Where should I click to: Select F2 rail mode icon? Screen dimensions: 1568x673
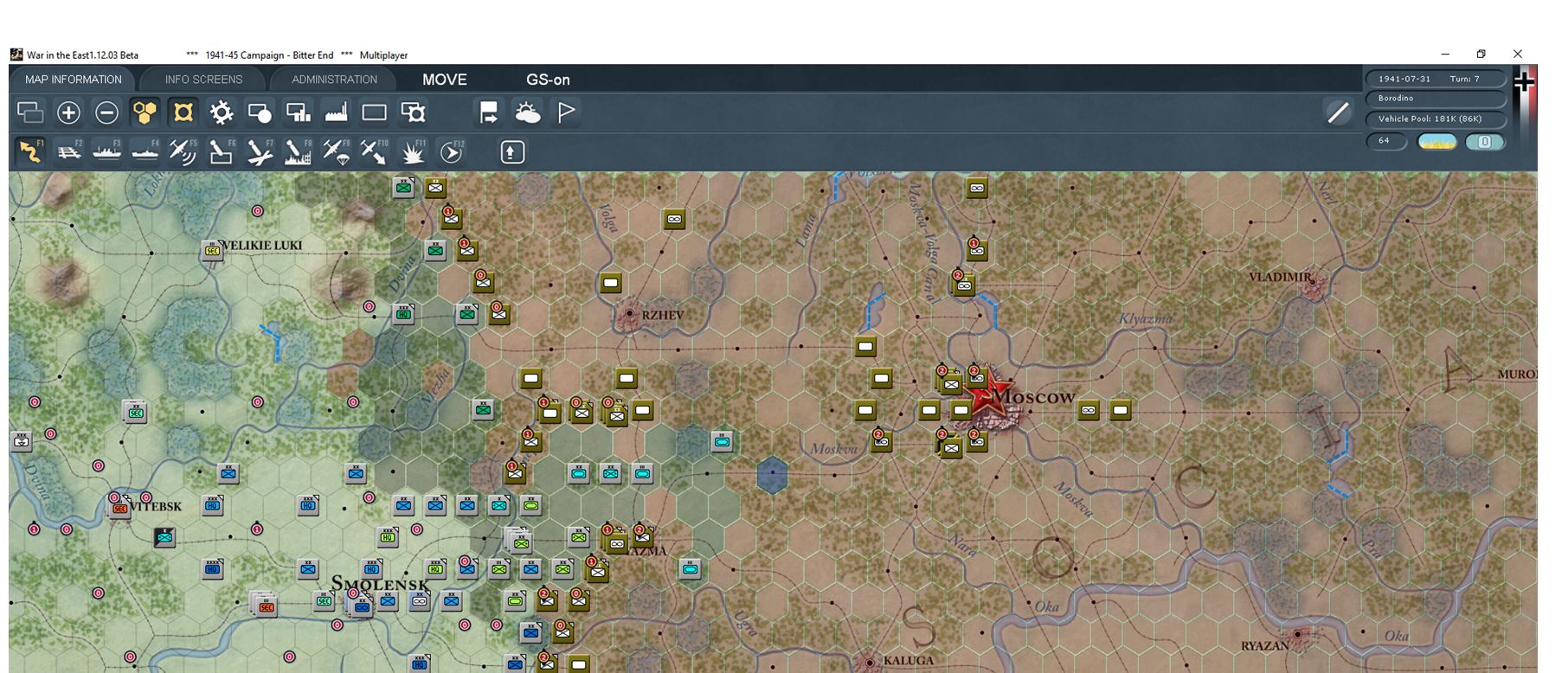click(x=68, y=152)
